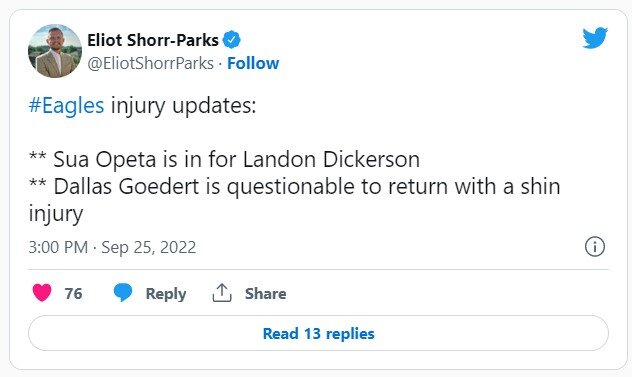Open Eliot Shorr-Parks profile picture
632x377 pixels.
click(x=55, y=50)
